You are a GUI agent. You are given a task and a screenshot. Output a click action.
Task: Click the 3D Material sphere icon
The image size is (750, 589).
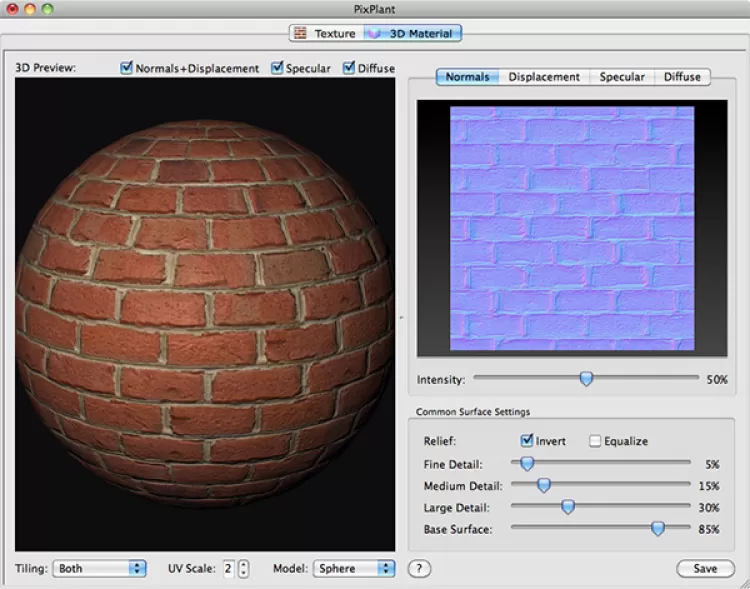coord(375,33)
